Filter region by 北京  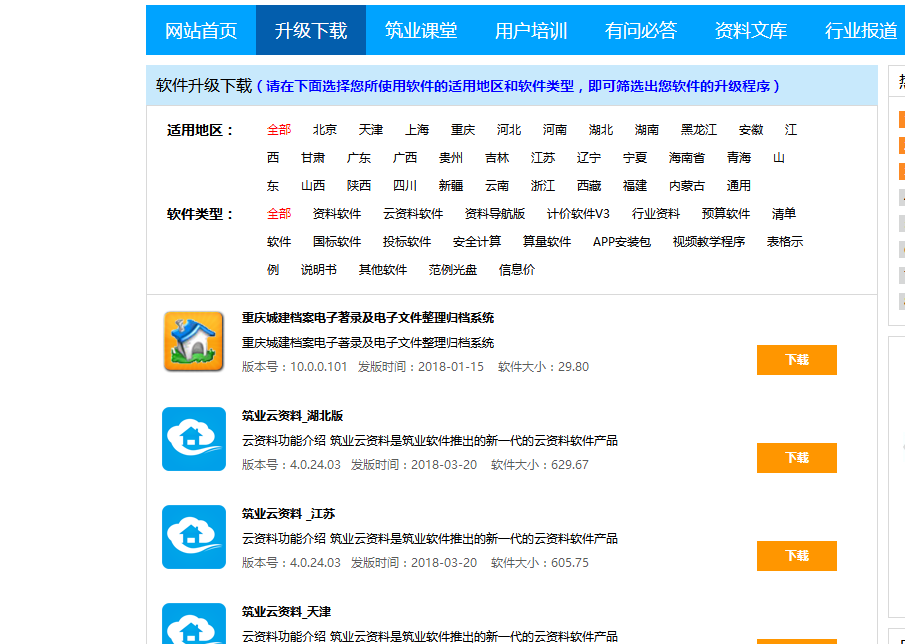(325, 130)
